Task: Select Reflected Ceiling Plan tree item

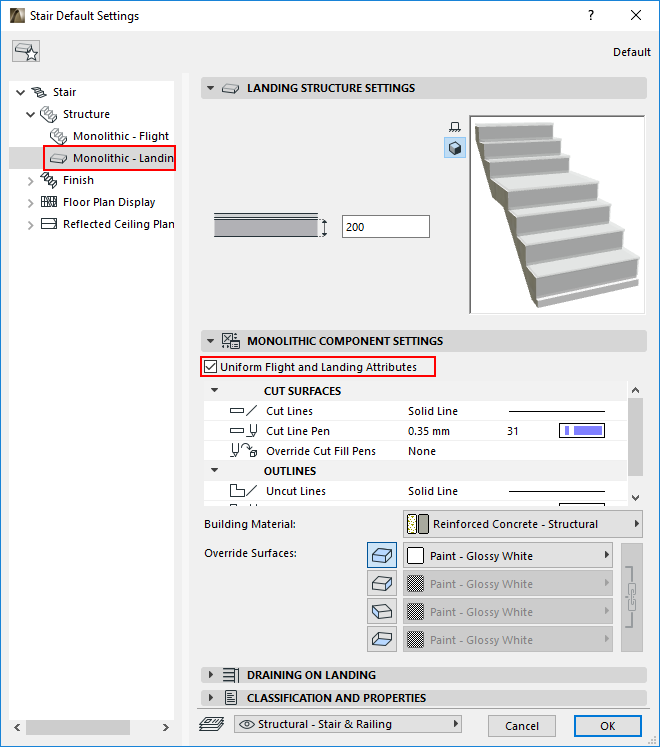Action: click(119, 224)
